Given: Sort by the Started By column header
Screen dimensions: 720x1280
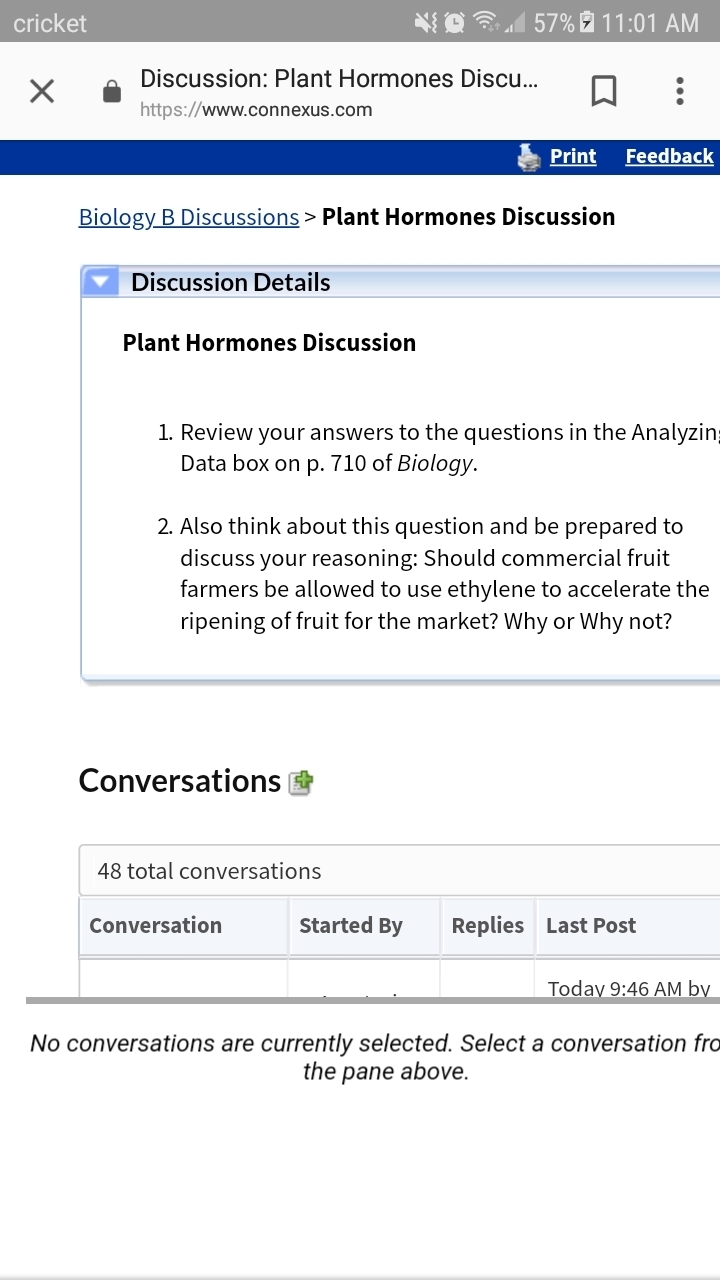Looking at the screenshot, I should pyautogui.click(x=351, y=926).
